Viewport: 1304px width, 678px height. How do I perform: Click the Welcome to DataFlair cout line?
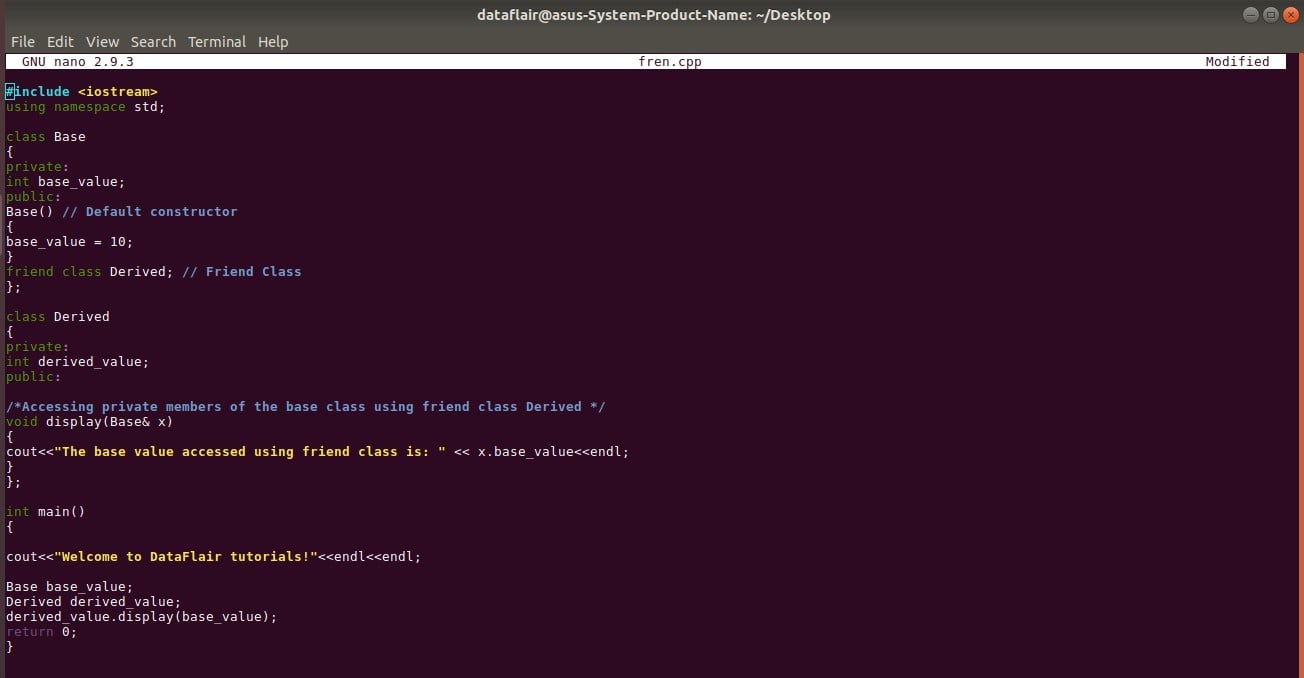[210, 556]
